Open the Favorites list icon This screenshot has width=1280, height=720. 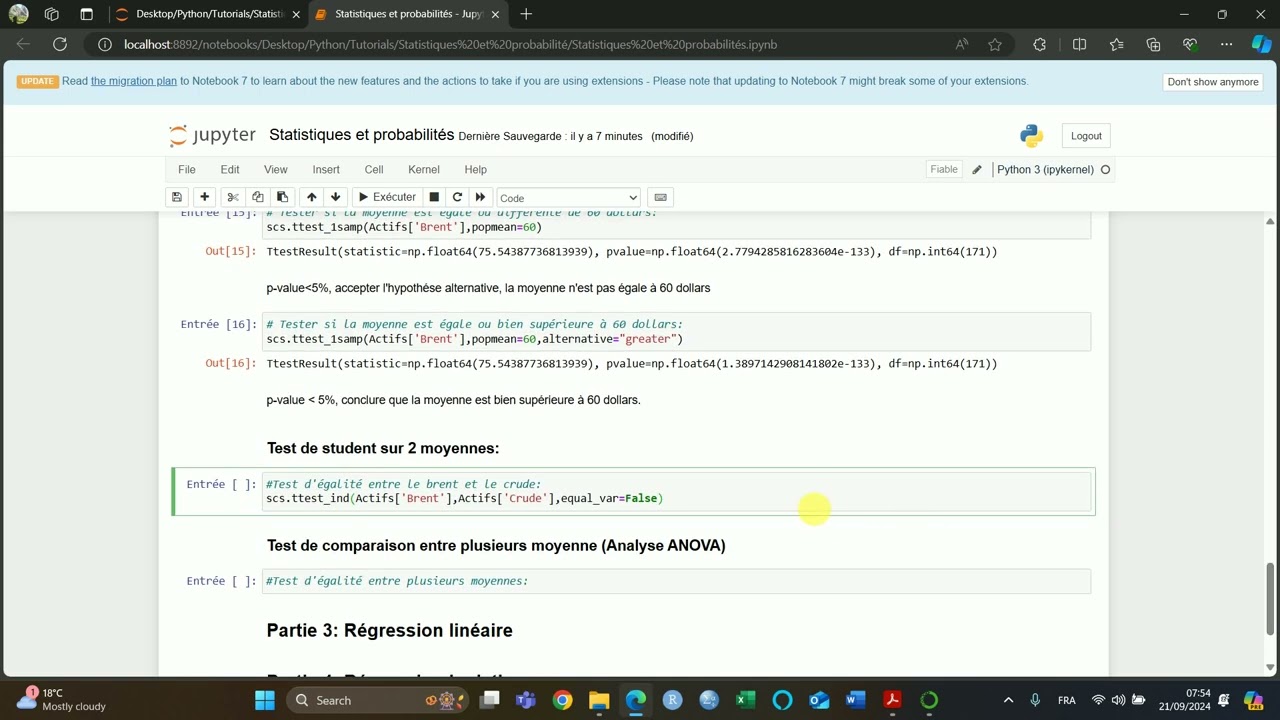1116,44
